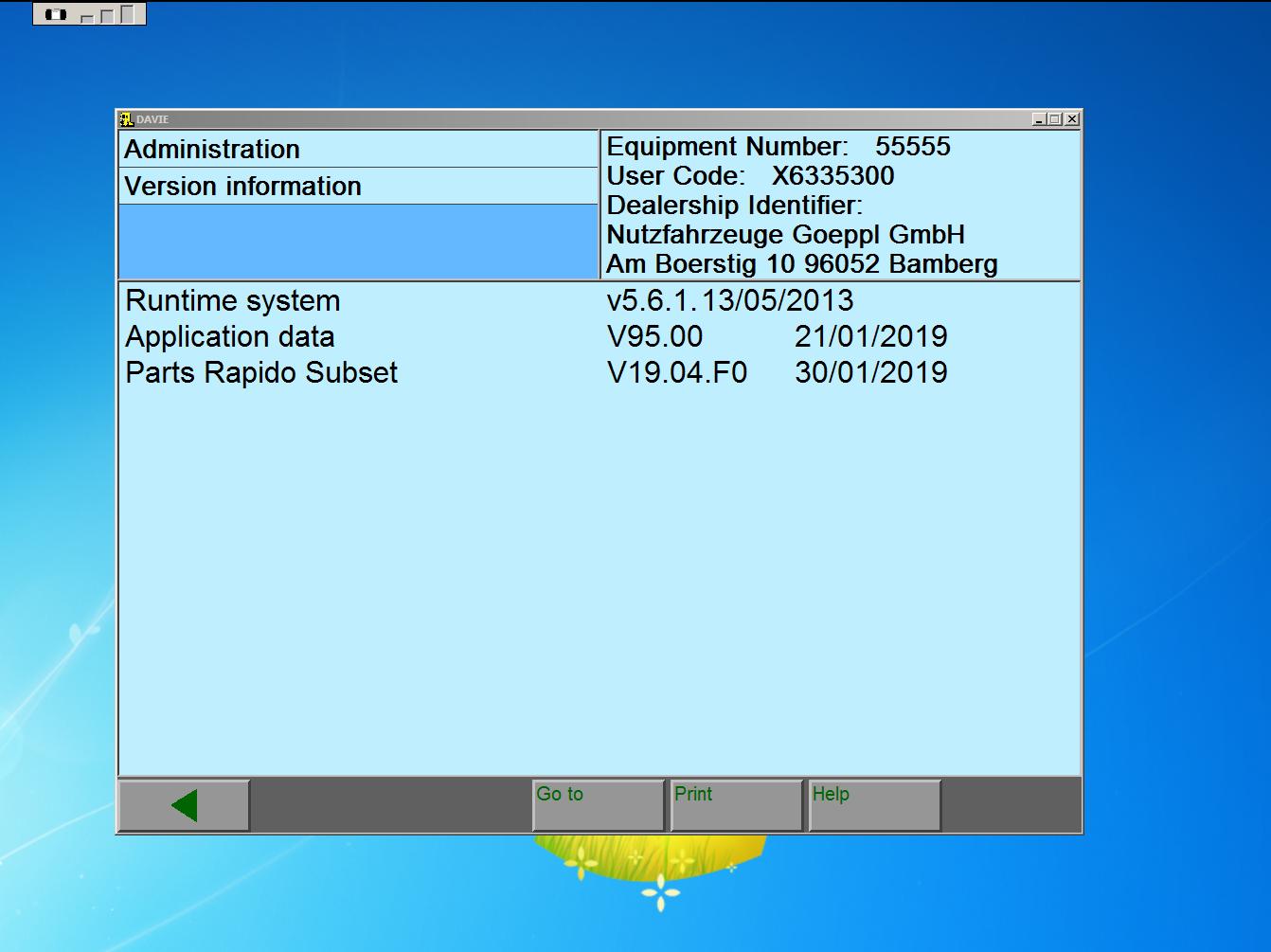
Task: Select the green back arrow navigation button
Action: (186, 803)
